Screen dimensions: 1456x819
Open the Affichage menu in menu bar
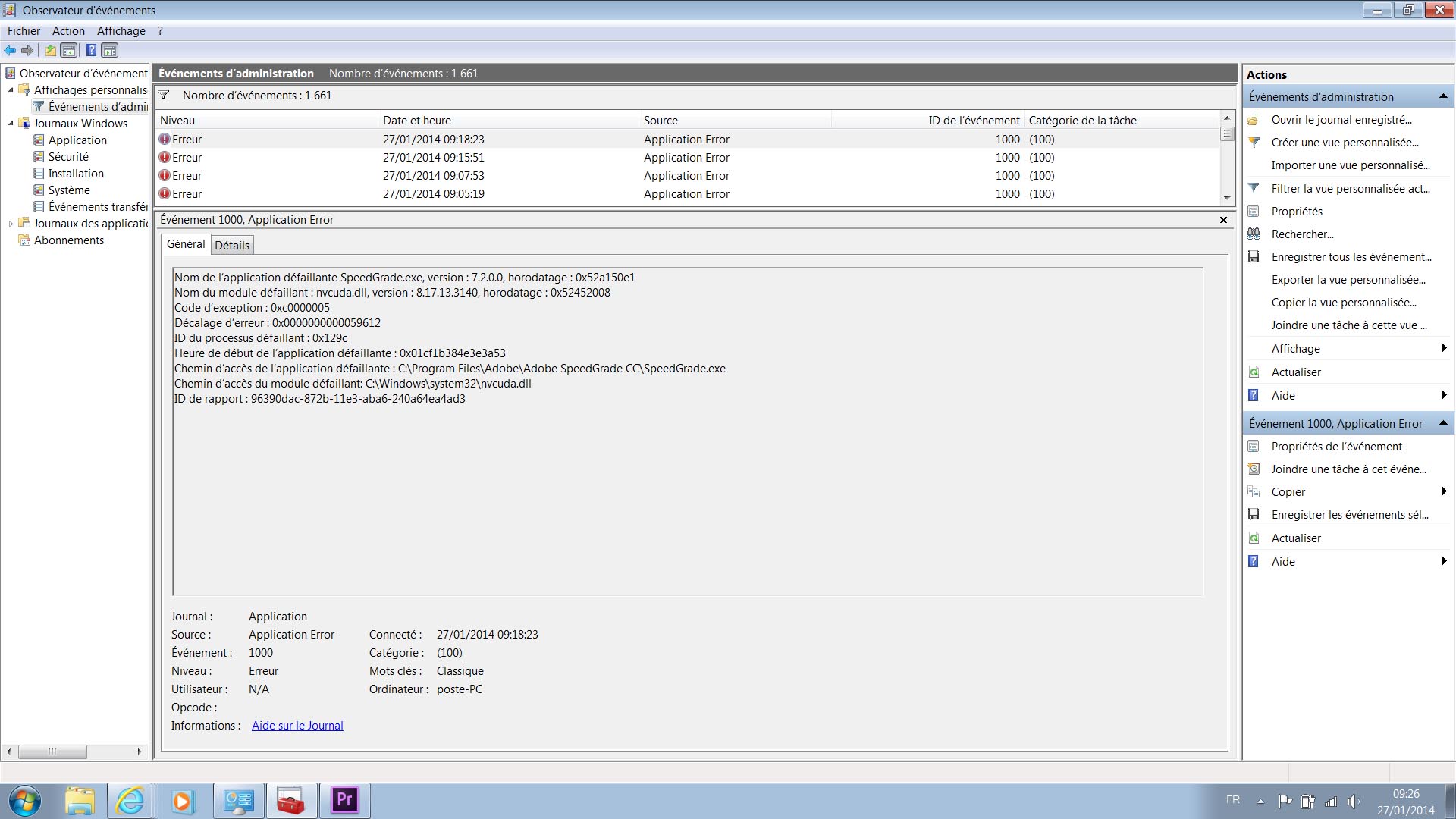tap(121, 31)
